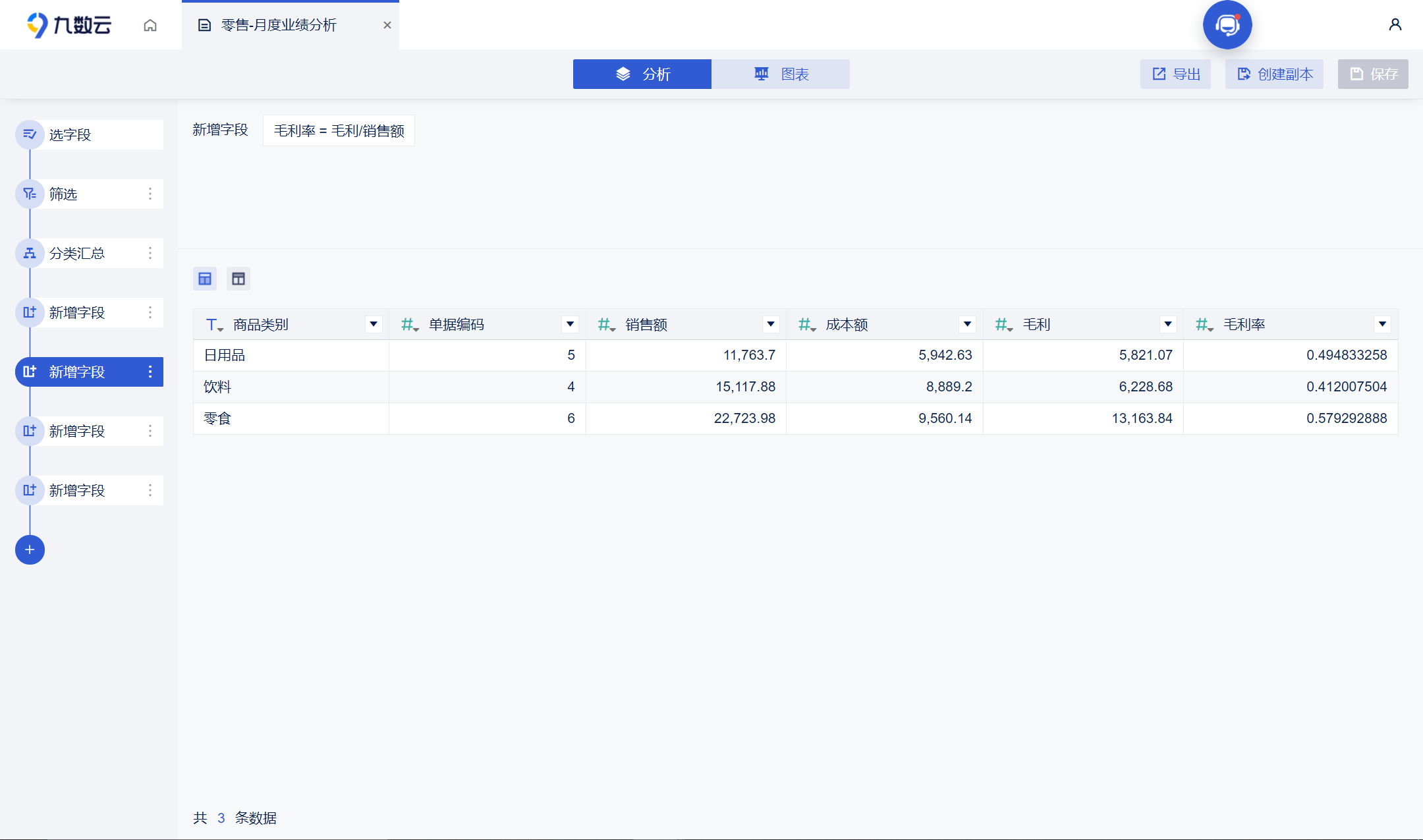The image size is (1423, 840).
Task: Open options menu of highlighted 新增字段 step
Action: pyautogui.click(x=150, y=372)
